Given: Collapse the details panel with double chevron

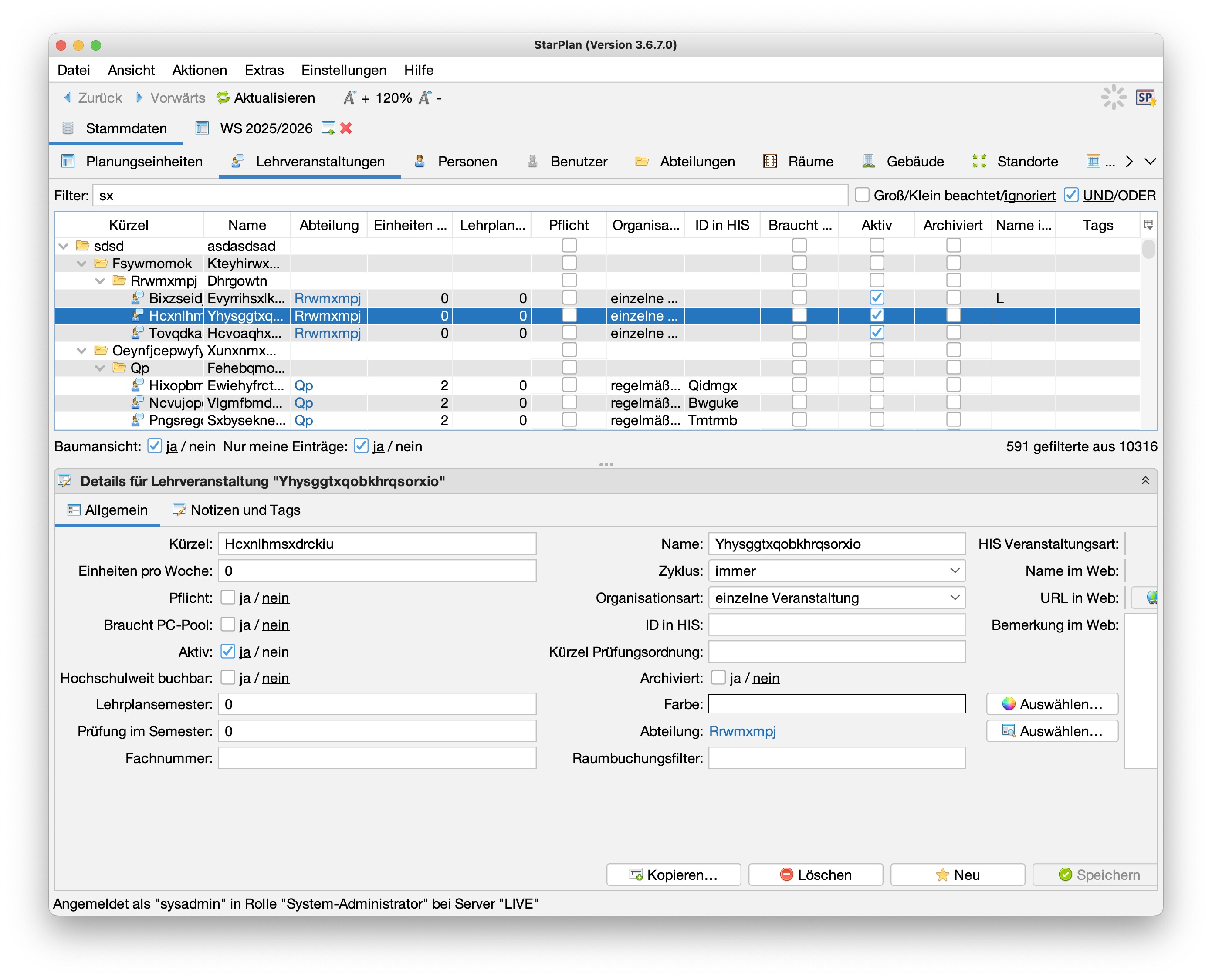Looking at the screenshot, I should (x=1145, y=480).
